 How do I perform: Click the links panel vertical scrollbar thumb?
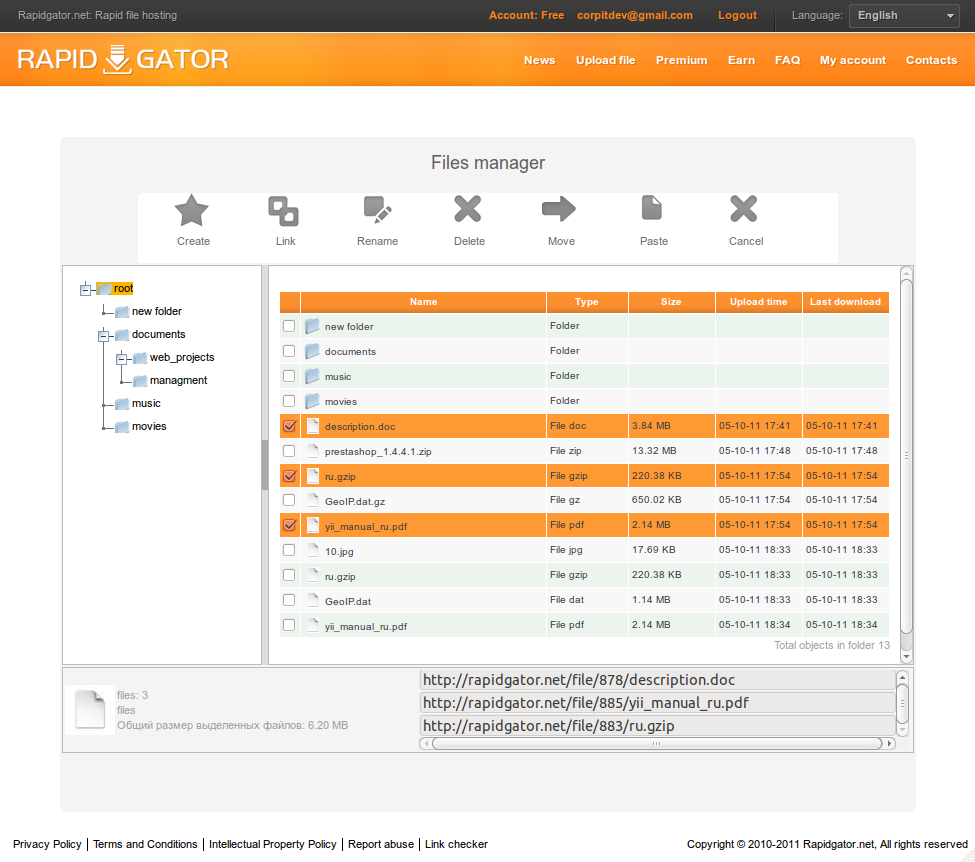[902, 704]
